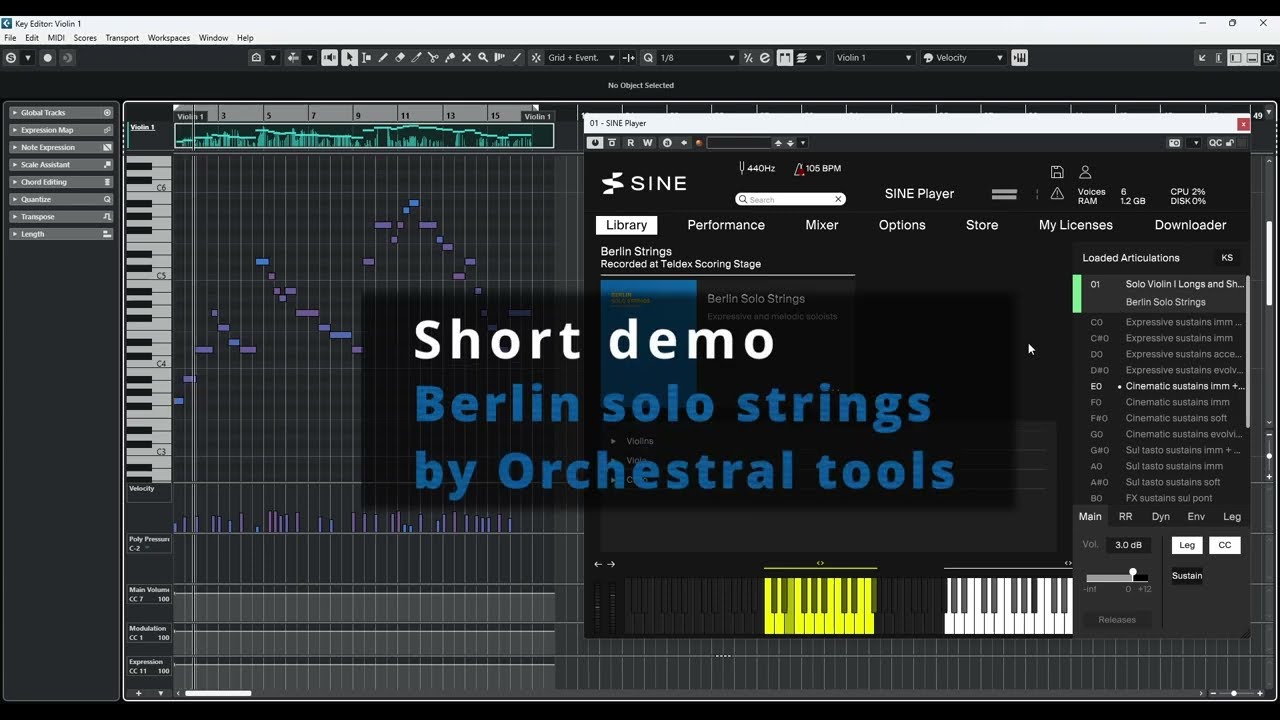Viewport: 1280px width, 720px height.
Task: Select the Erase tool
Action: tap(400, 58)
